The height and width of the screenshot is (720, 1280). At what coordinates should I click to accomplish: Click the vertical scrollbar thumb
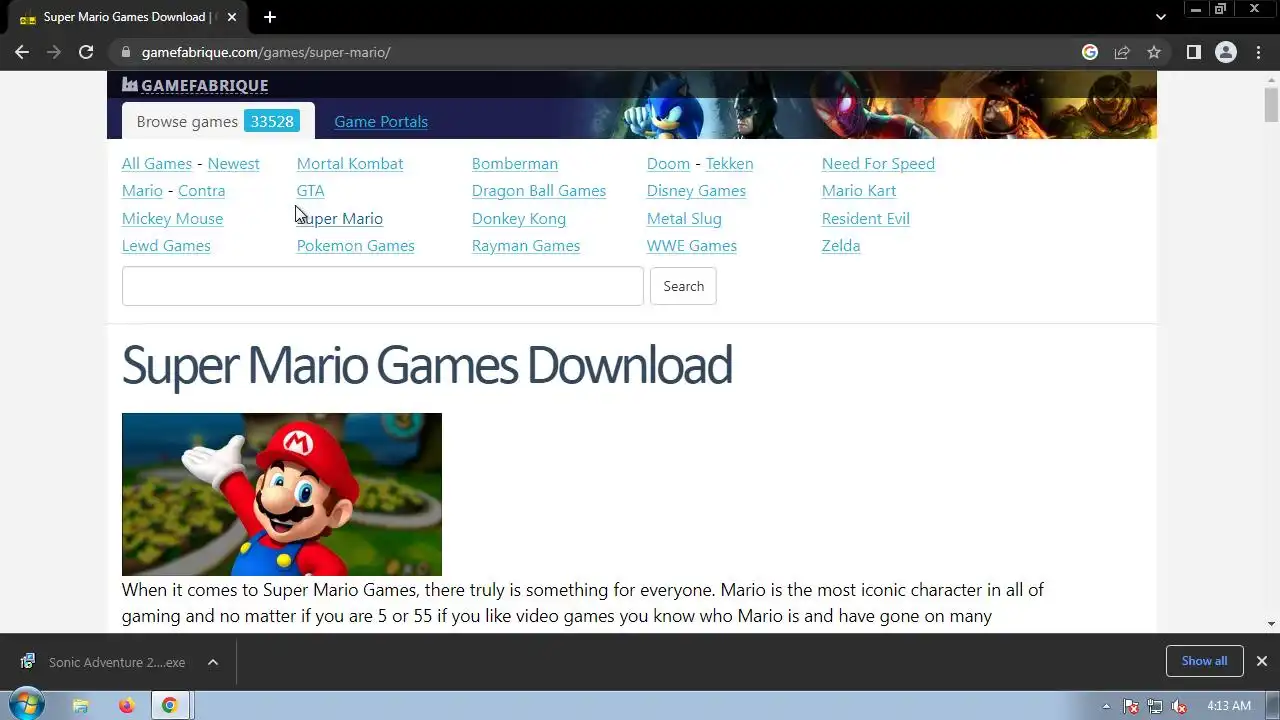coord(1271,104)
